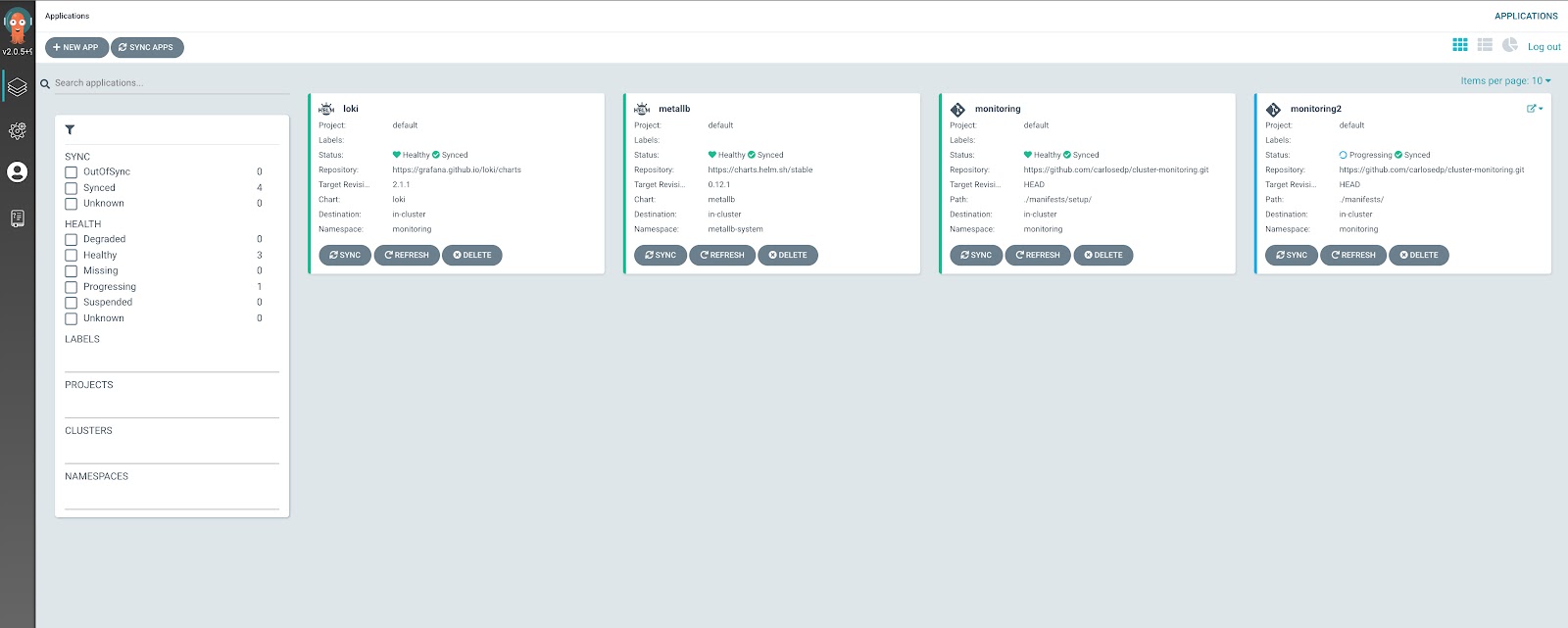Click Synced check icon on metallb card
1568x628 pixels.
752,155
